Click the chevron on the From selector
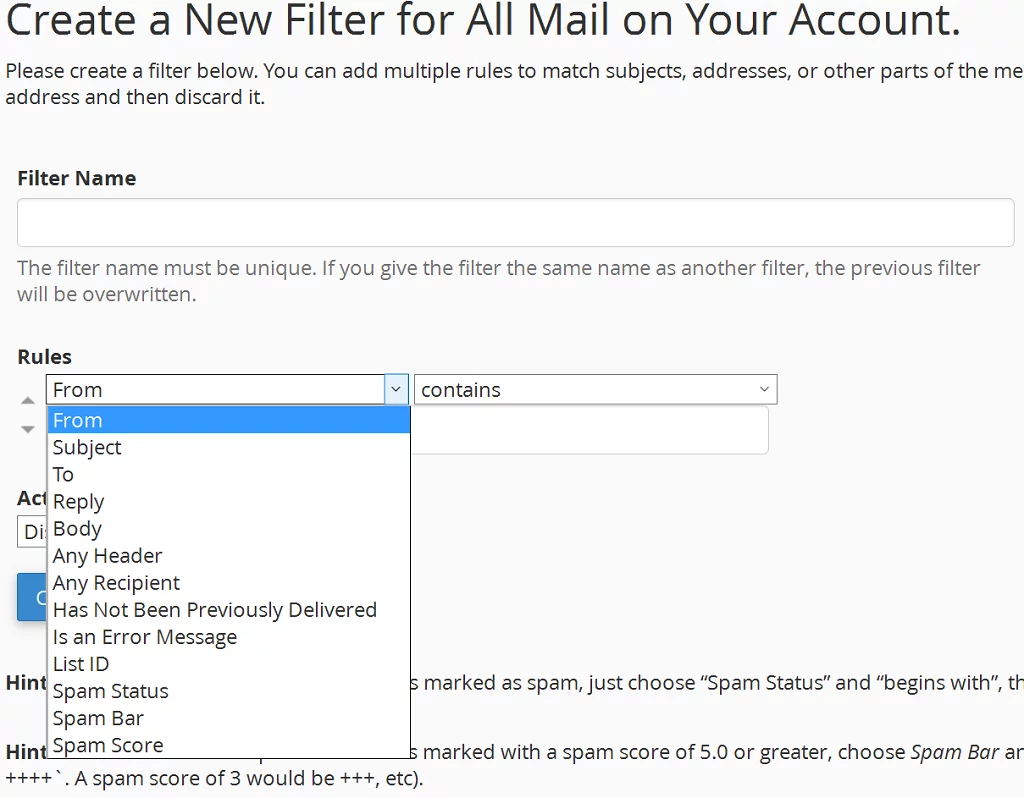 coord(396,389)
